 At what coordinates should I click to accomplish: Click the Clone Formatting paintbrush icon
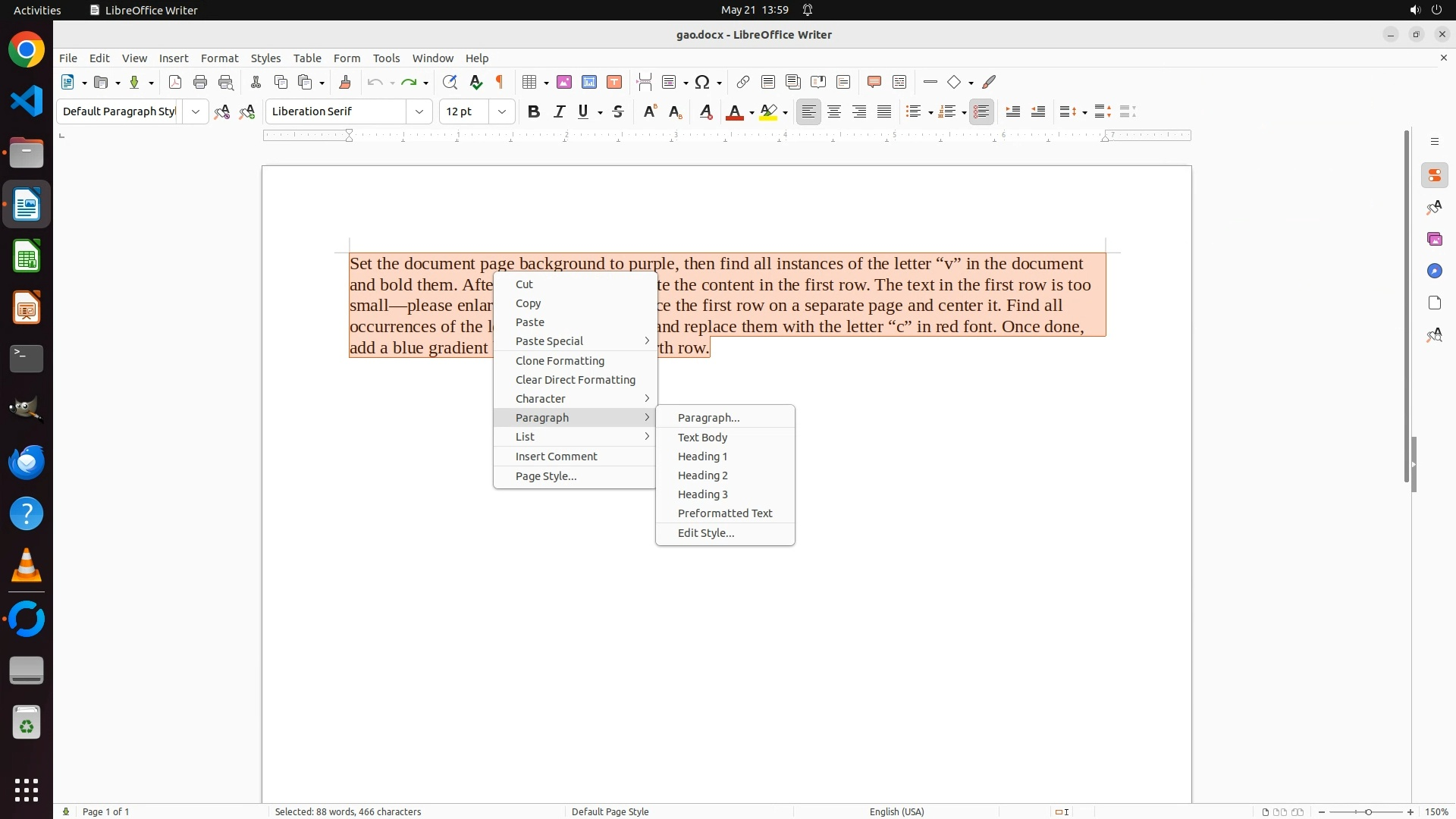[x=345, y=82]
